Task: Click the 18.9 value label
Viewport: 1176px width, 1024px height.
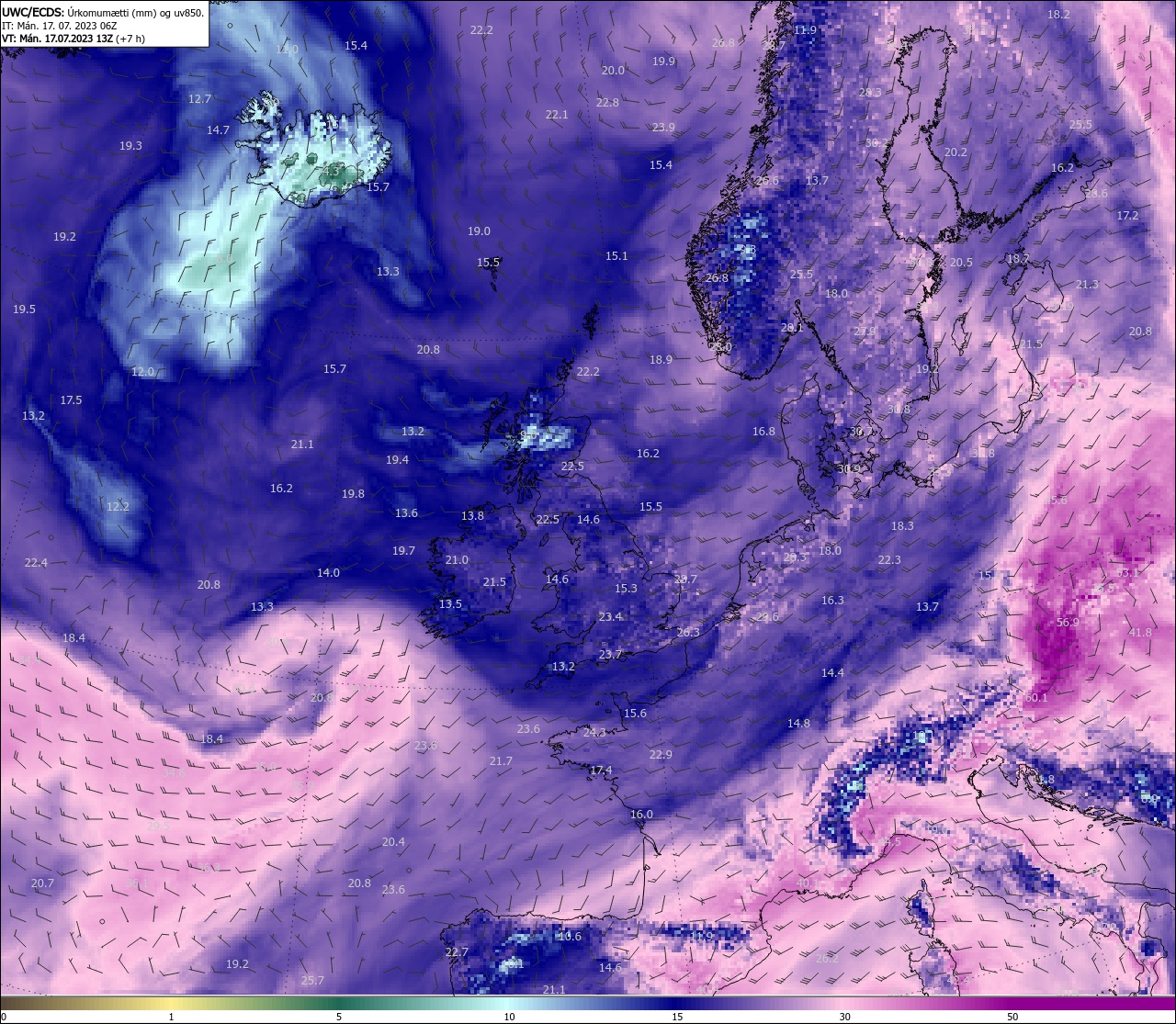Action: (x=661, y=360)
